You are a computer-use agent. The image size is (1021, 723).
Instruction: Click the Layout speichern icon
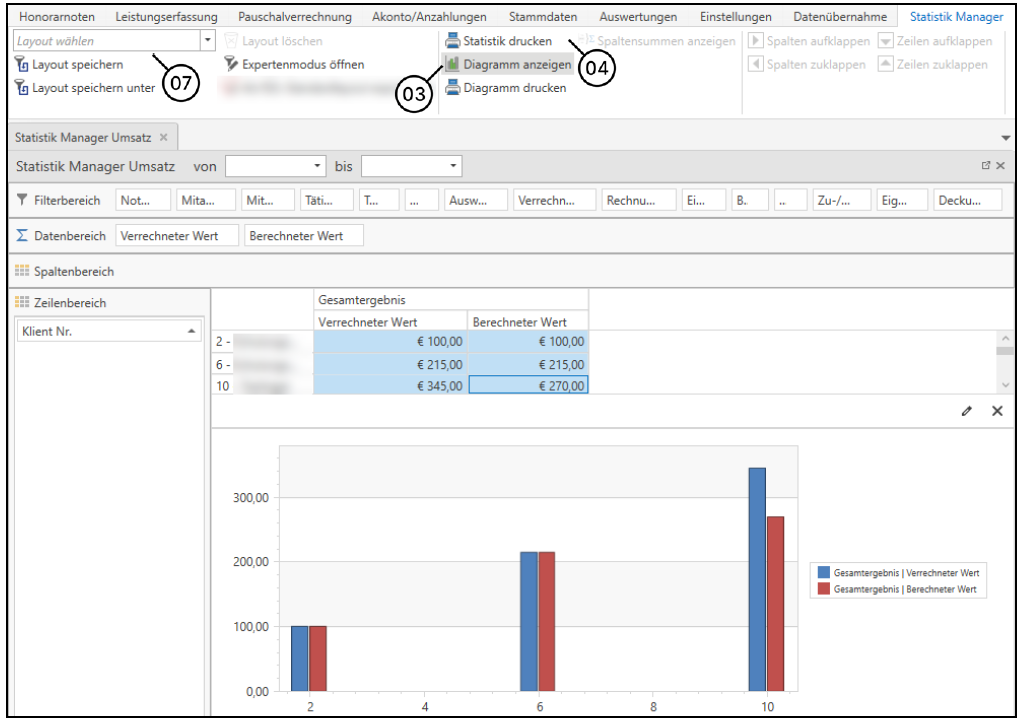pos(22,65)
